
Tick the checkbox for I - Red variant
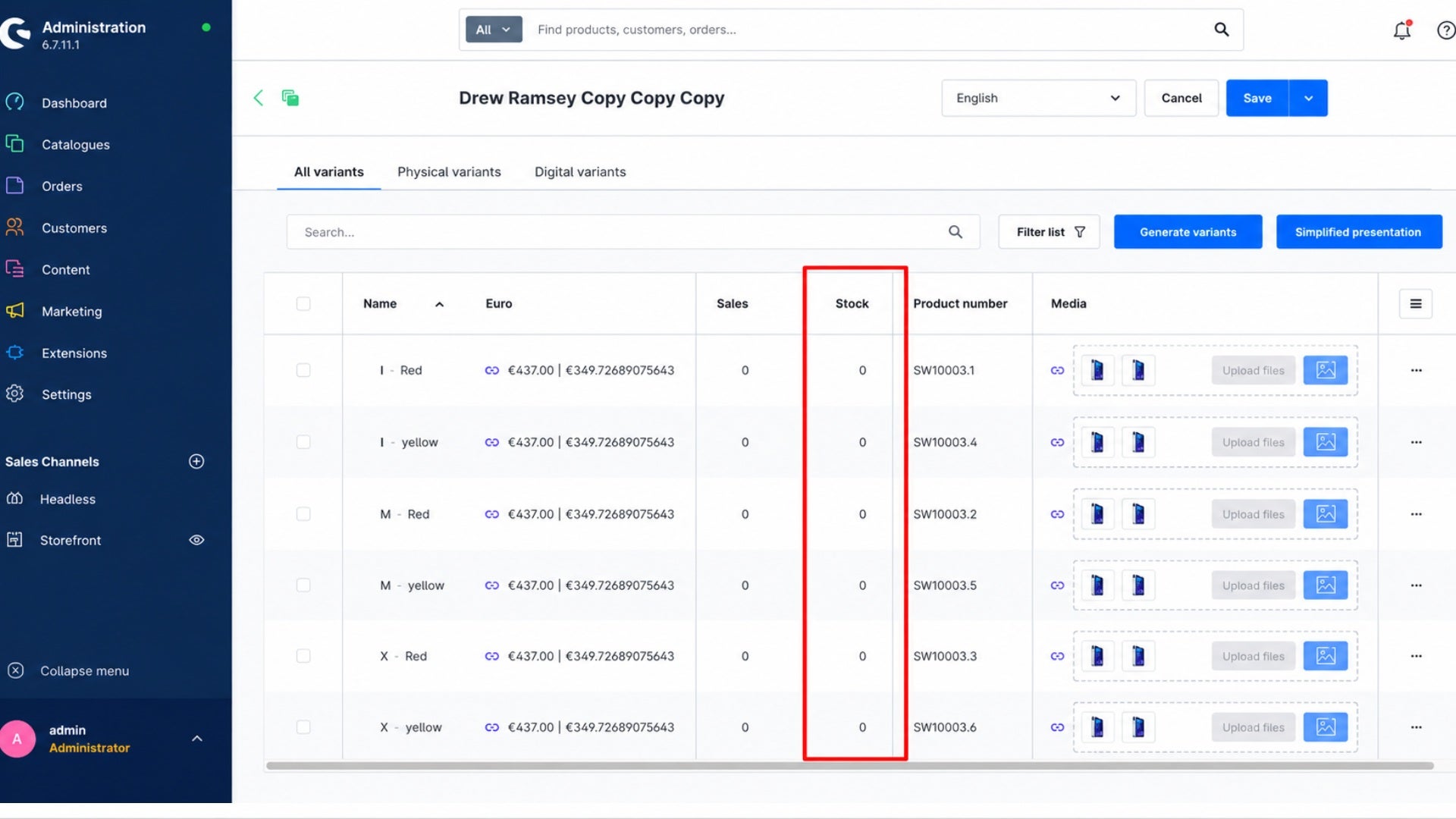click(303, 370)
